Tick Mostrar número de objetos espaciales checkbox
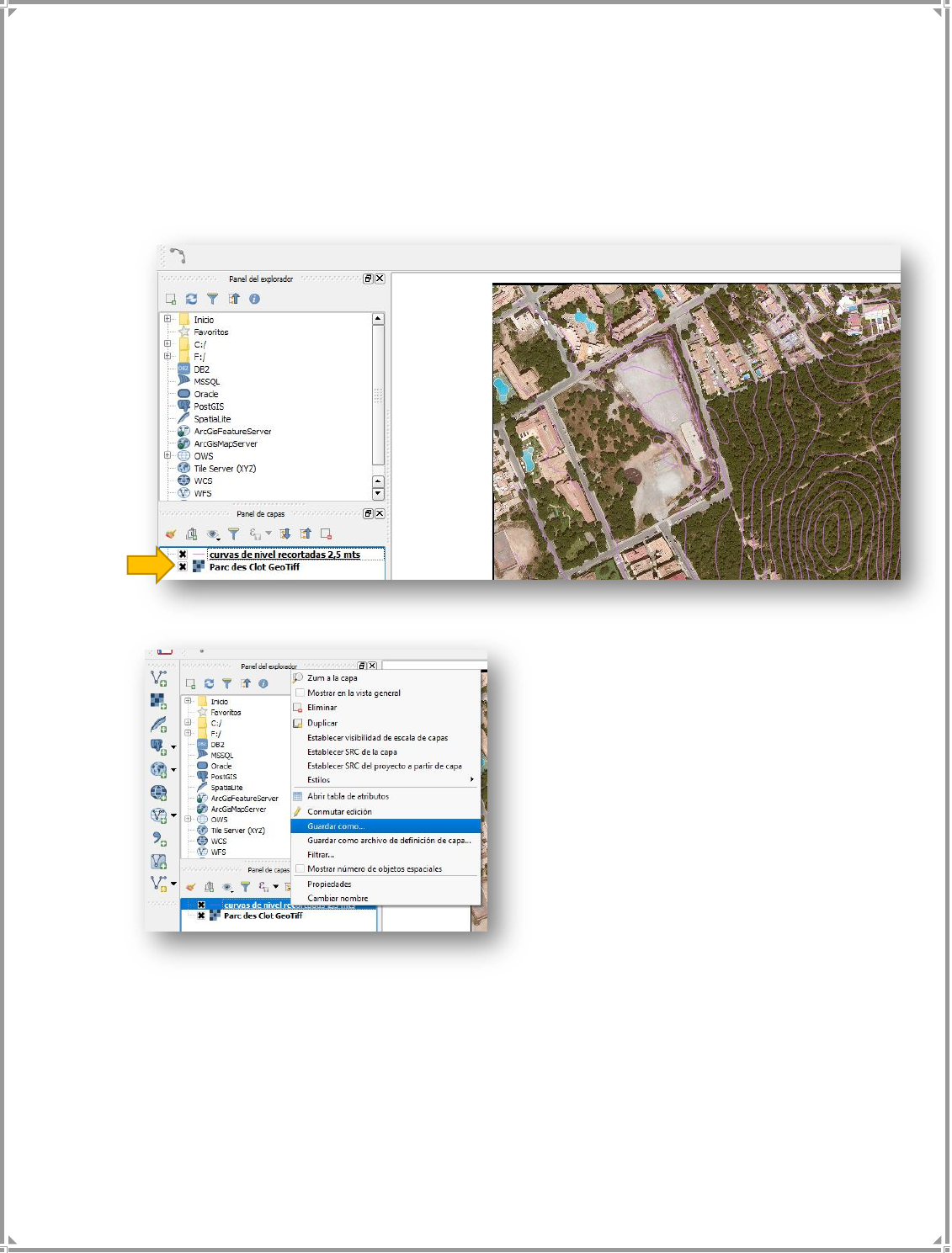 (300, 869)
